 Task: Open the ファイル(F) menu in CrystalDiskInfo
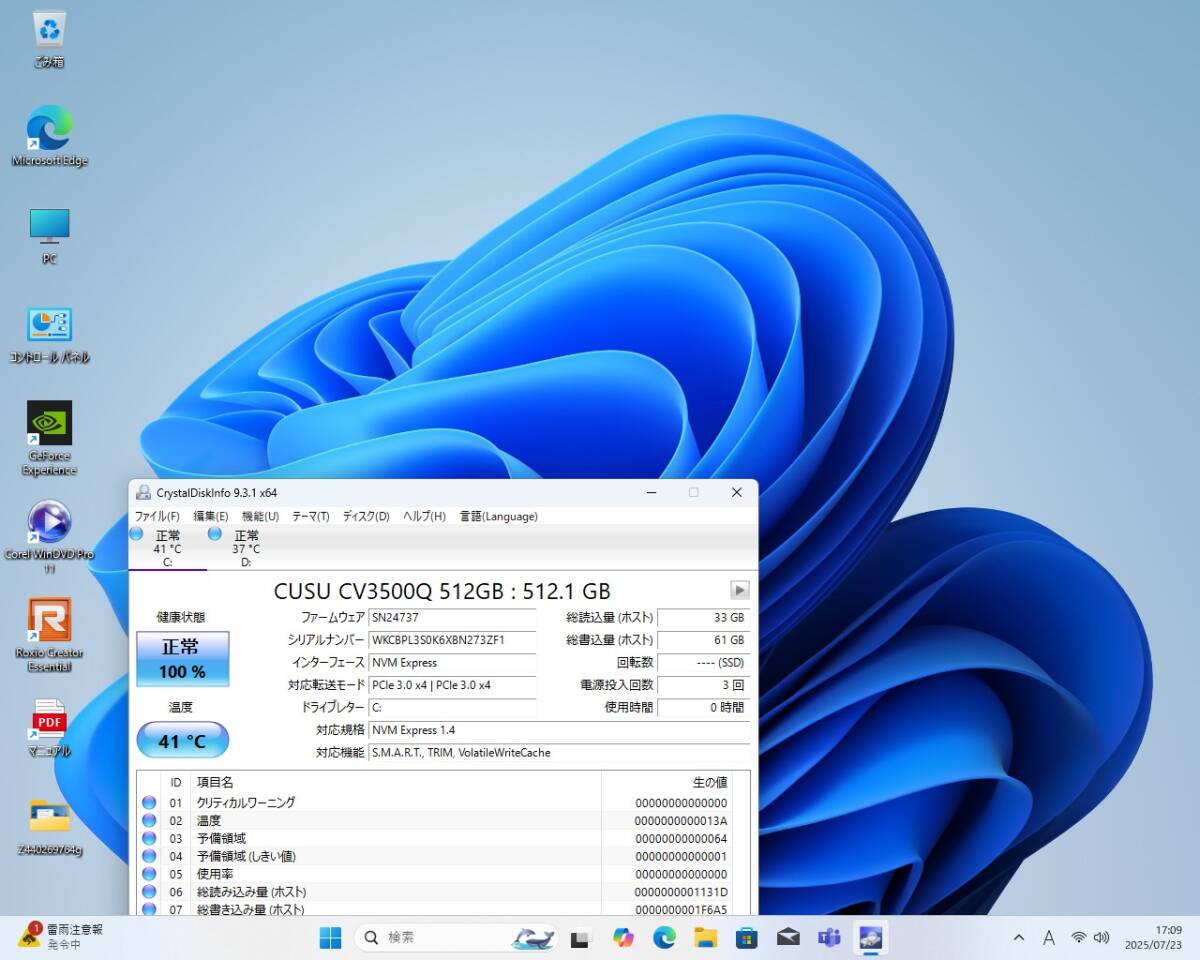[157, 516]
